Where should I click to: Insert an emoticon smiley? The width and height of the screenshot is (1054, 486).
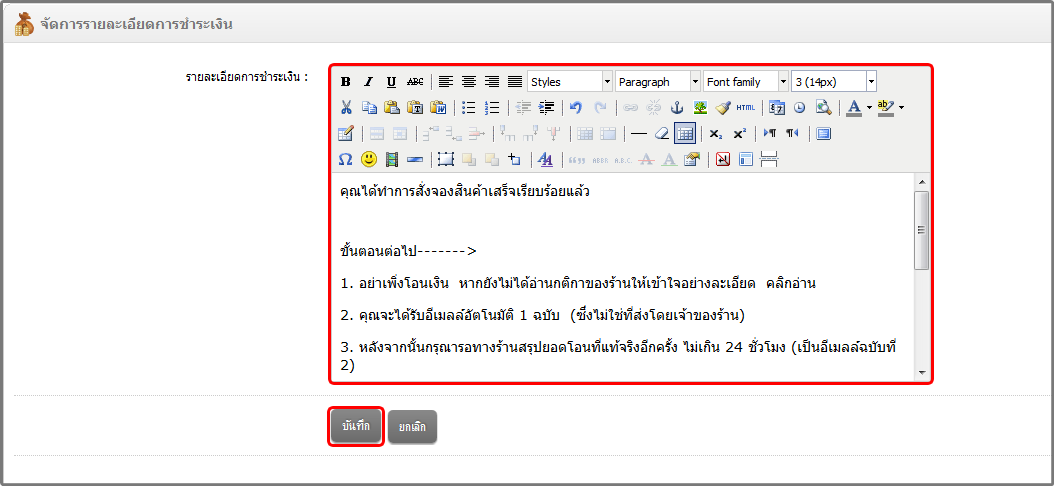pos(369,159)
